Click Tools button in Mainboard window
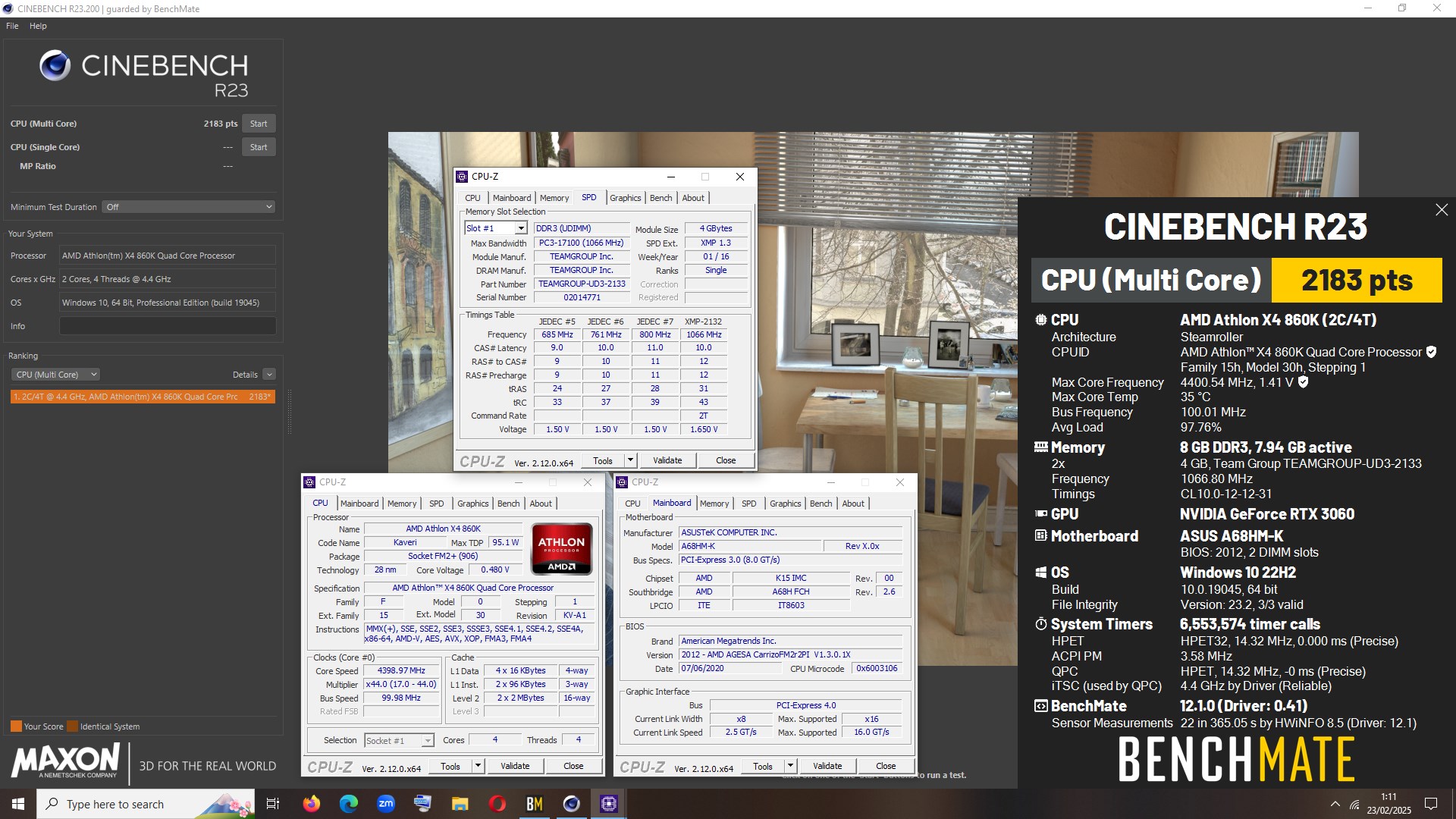This screenshot has height=819, width=1456. click(763, 766)
